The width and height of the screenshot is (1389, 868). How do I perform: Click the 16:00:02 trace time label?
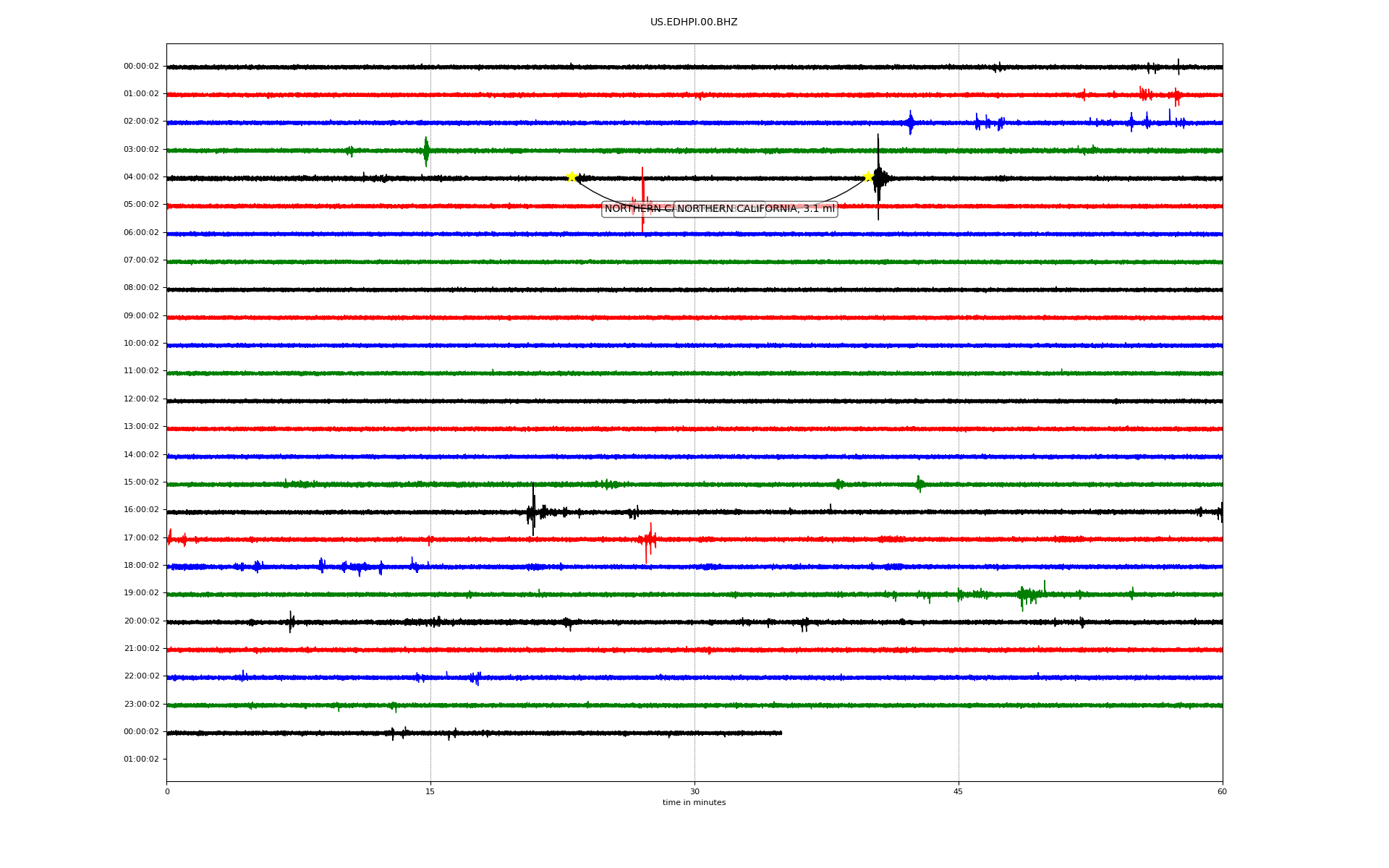[141, 510]
